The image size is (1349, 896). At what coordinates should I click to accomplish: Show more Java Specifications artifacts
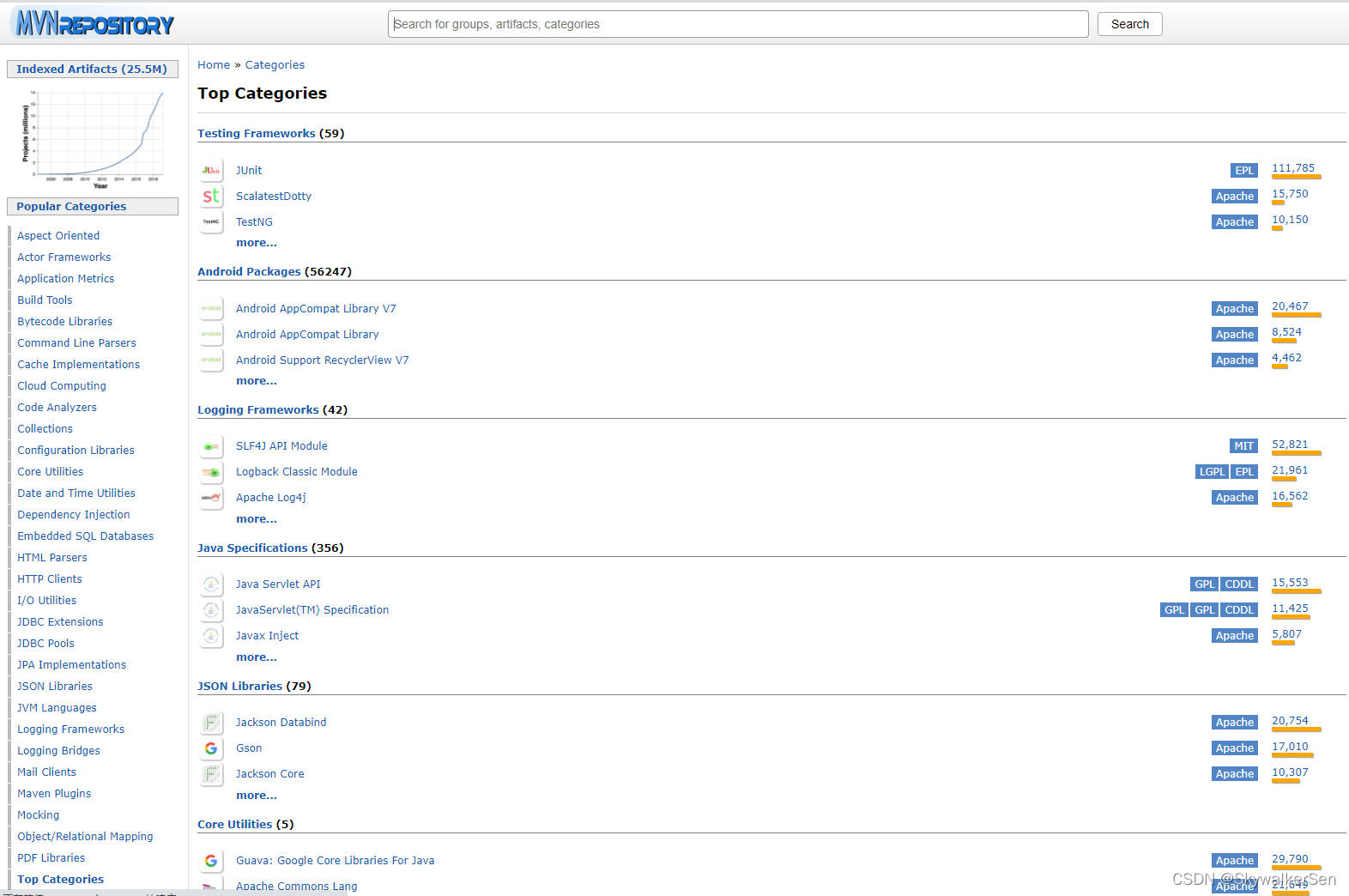257,657
